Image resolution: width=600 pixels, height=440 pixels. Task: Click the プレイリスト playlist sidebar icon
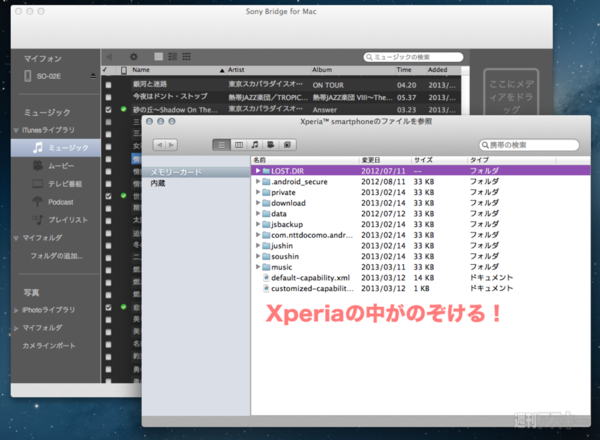pos(38,220)
